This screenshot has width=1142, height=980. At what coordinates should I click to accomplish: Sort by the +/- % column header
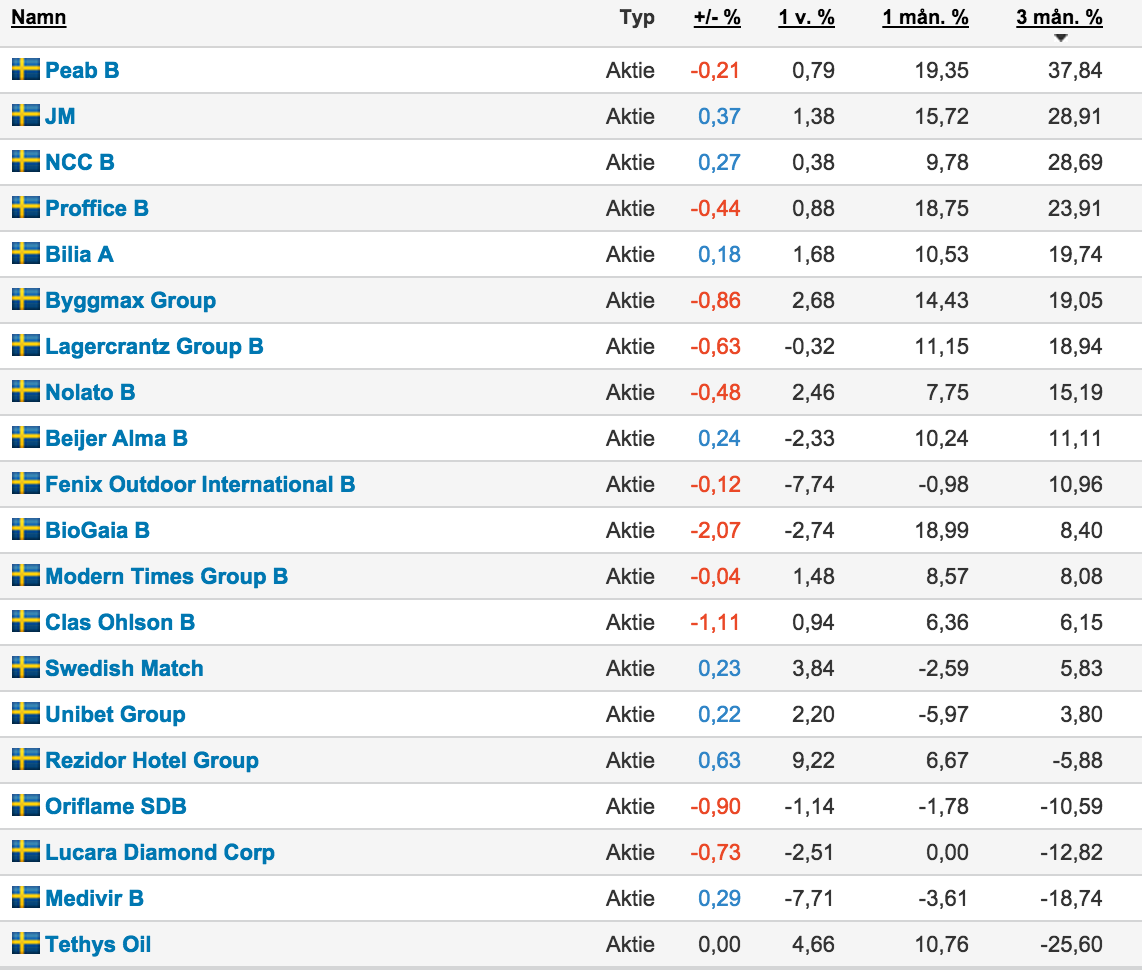pos(717,17)
